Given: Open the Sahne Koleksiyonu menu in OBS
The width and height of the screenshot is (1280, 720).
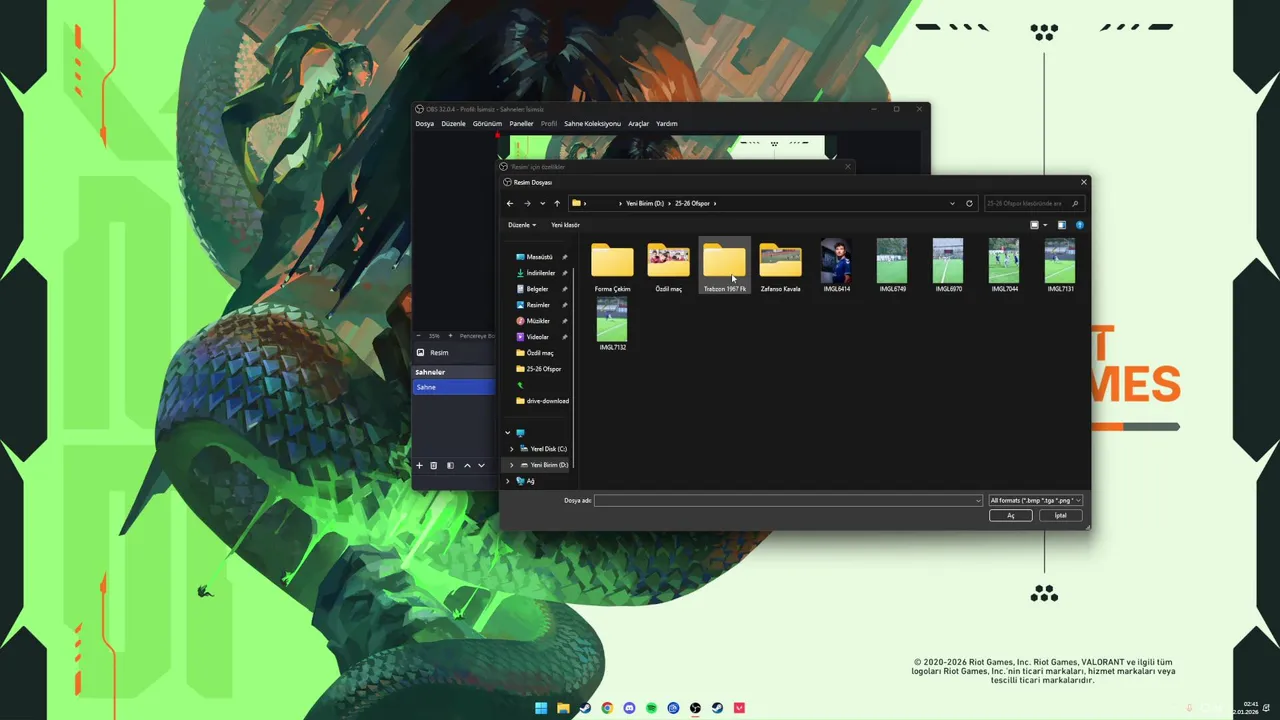Looking at the screenshot, I should 592,124.
